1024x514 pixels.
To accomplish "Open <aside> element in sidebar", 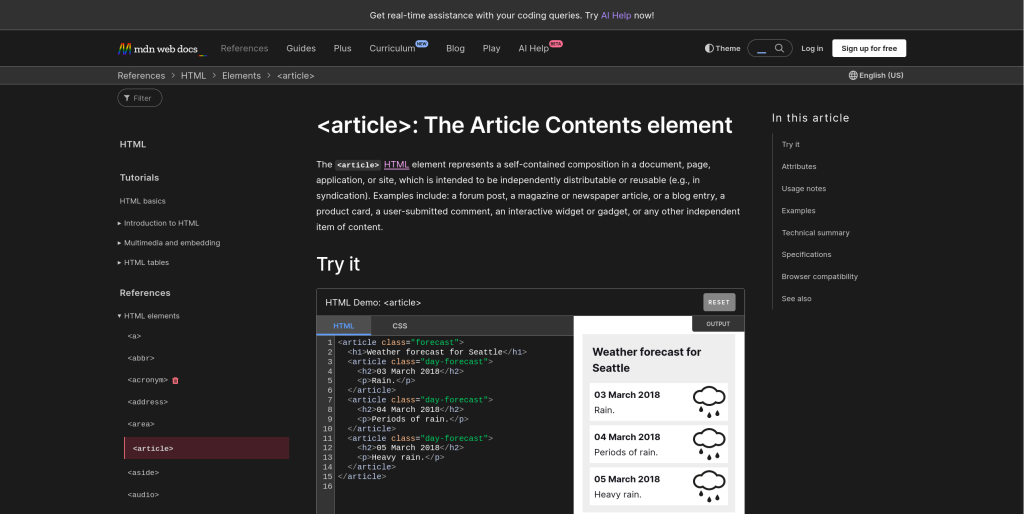I will coord(143,473).
